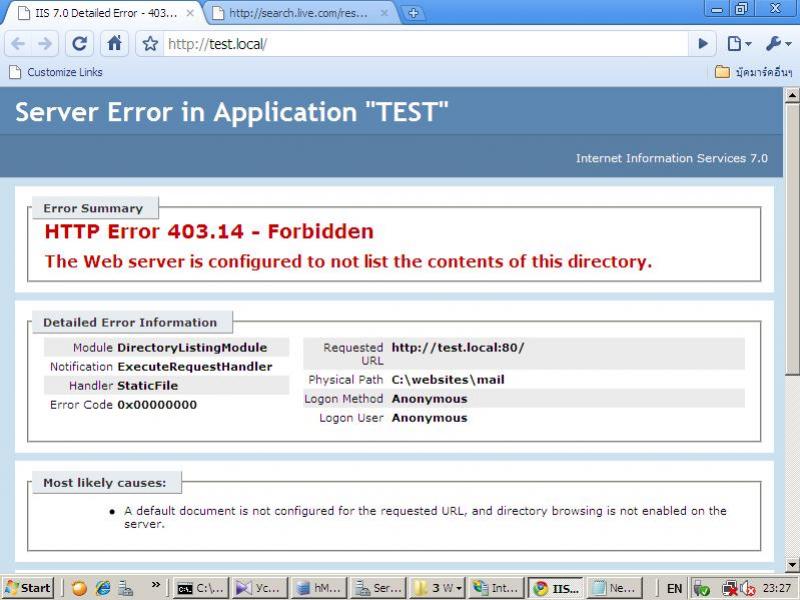Click the muted volume tray icon
Screen dimensions: 800x600
pyautogui.click(x=748, y=589)
